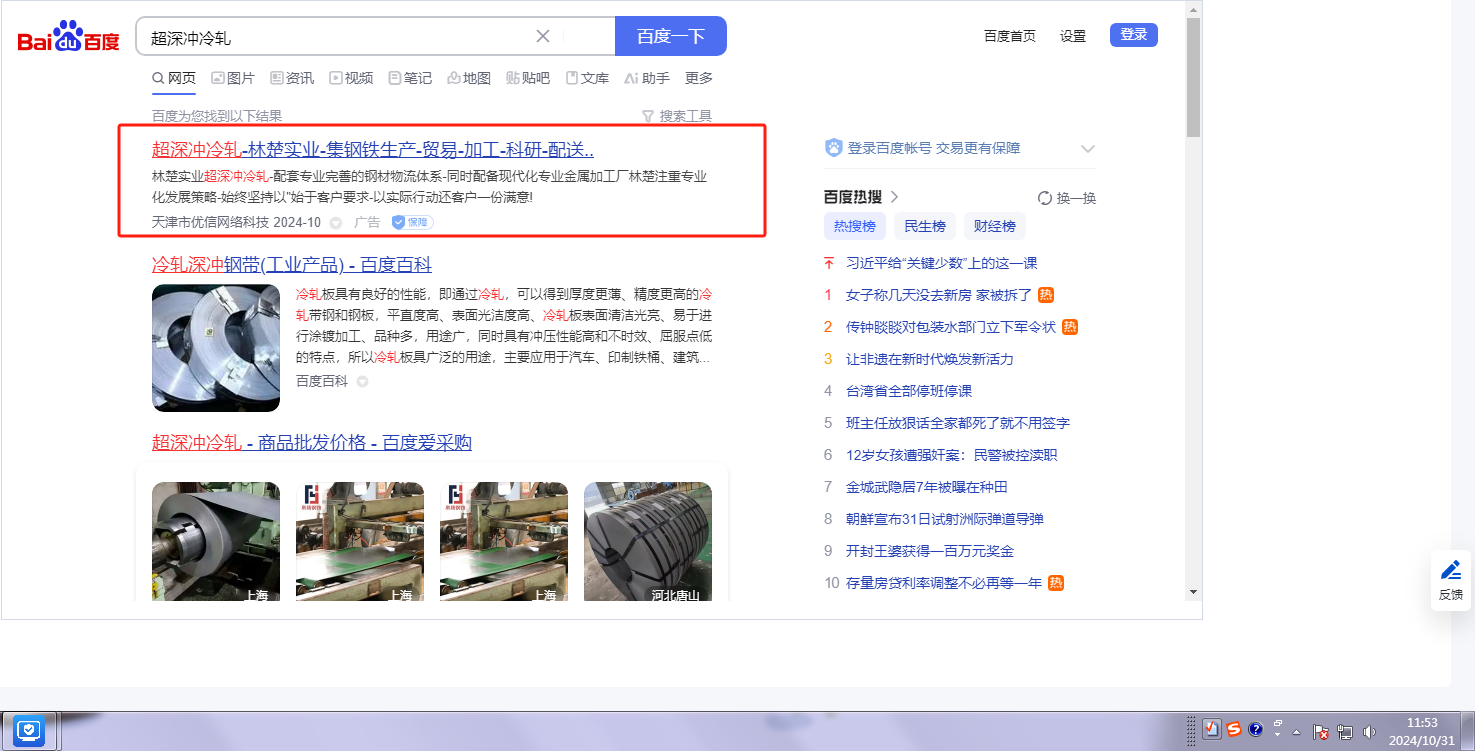
Task: Open 搜索工具 filter options
Action: pos(677,116)
